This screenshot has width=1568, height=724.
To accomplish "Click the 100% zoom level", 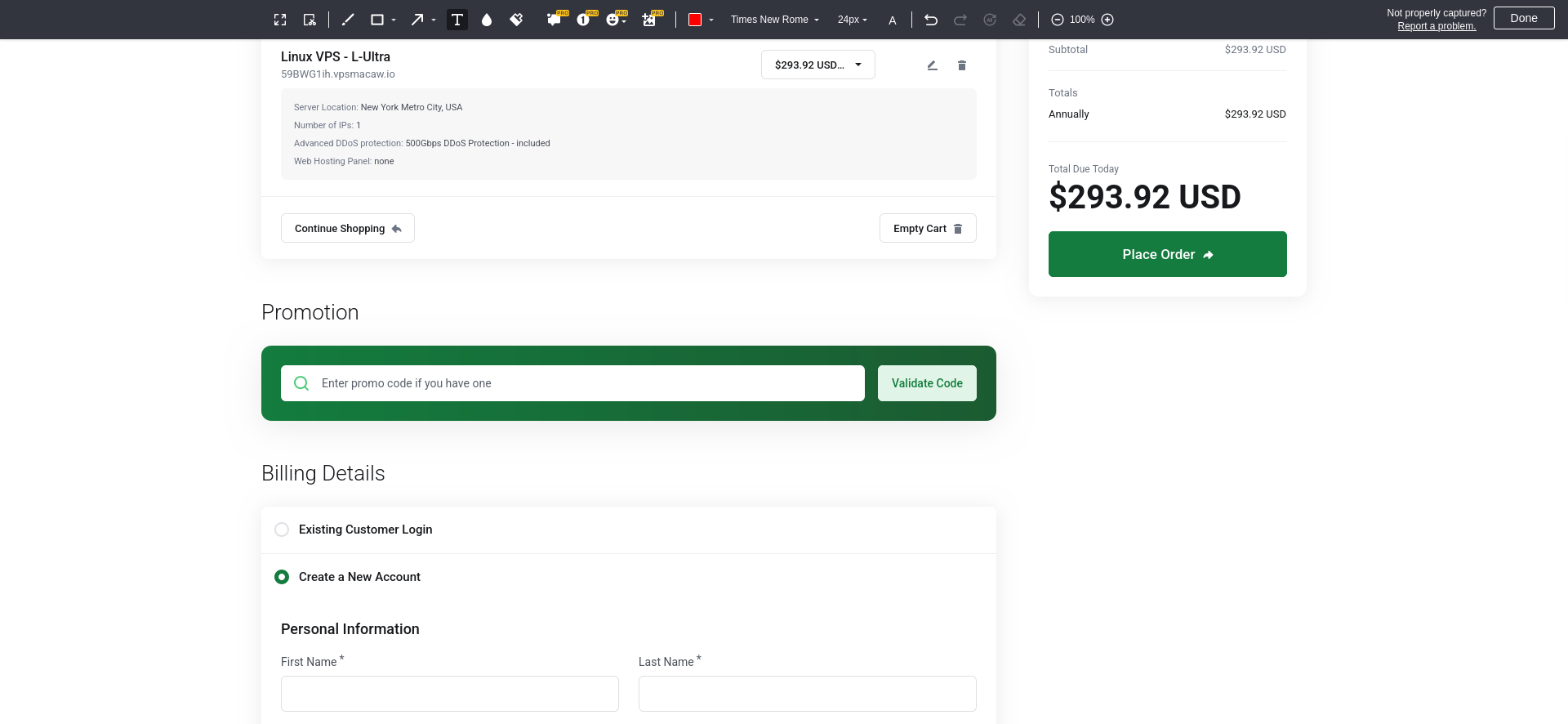I will coord(1082,20).
